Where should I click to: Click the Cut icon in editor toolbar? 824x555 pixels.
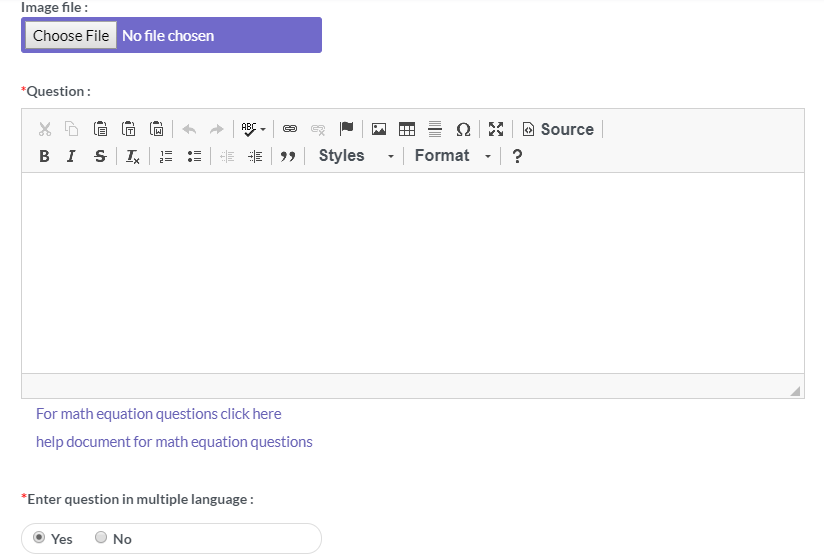(x=45, y=129)
